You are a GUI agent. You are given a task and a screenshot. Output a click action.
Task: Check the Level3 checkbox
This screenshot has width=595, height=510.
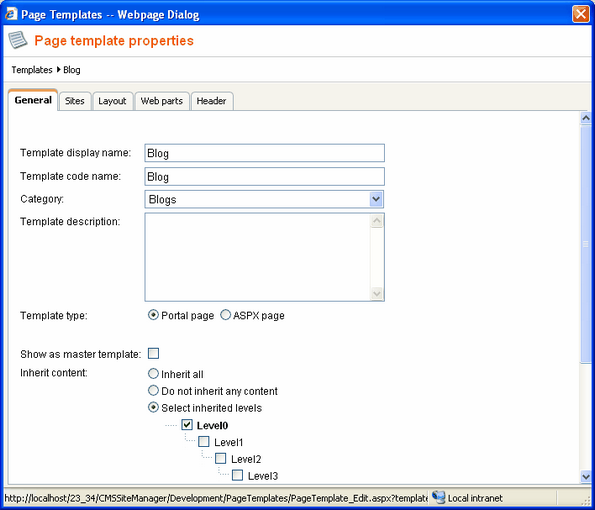pos(238,475)
